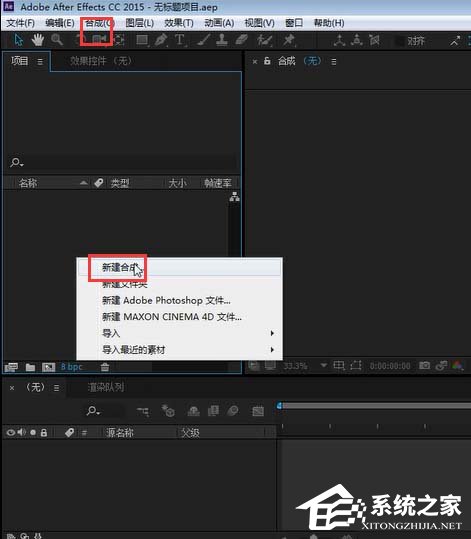Click the timeline layer search field
This screenshot has width=471, height=539.
tap(105, 410)
